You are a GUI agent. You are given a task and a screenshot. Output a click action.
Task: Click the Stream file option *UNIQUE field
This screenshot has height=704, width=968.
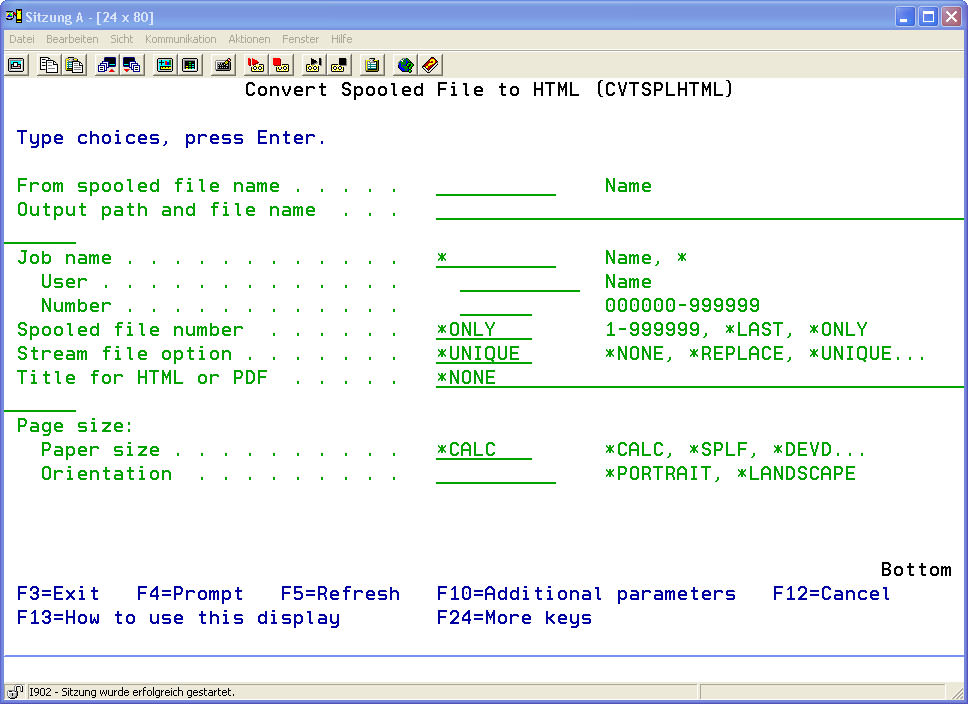(x=483, y=354)
